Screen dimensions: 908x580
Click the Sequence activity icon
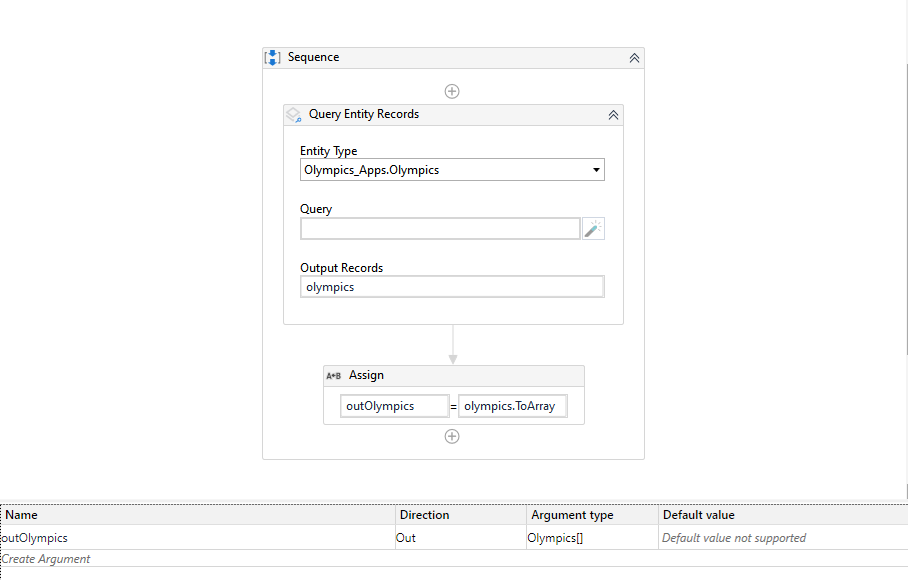pyautogui.click(x=273, y=57)
